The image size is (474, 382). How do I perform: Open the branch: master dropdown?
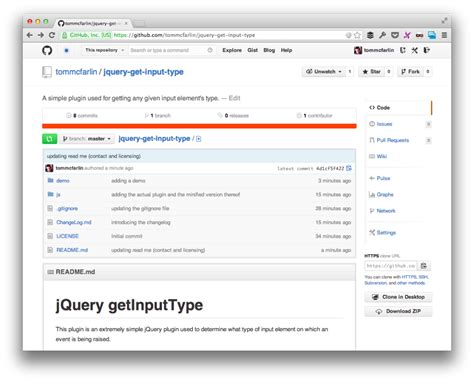point(87,139)
